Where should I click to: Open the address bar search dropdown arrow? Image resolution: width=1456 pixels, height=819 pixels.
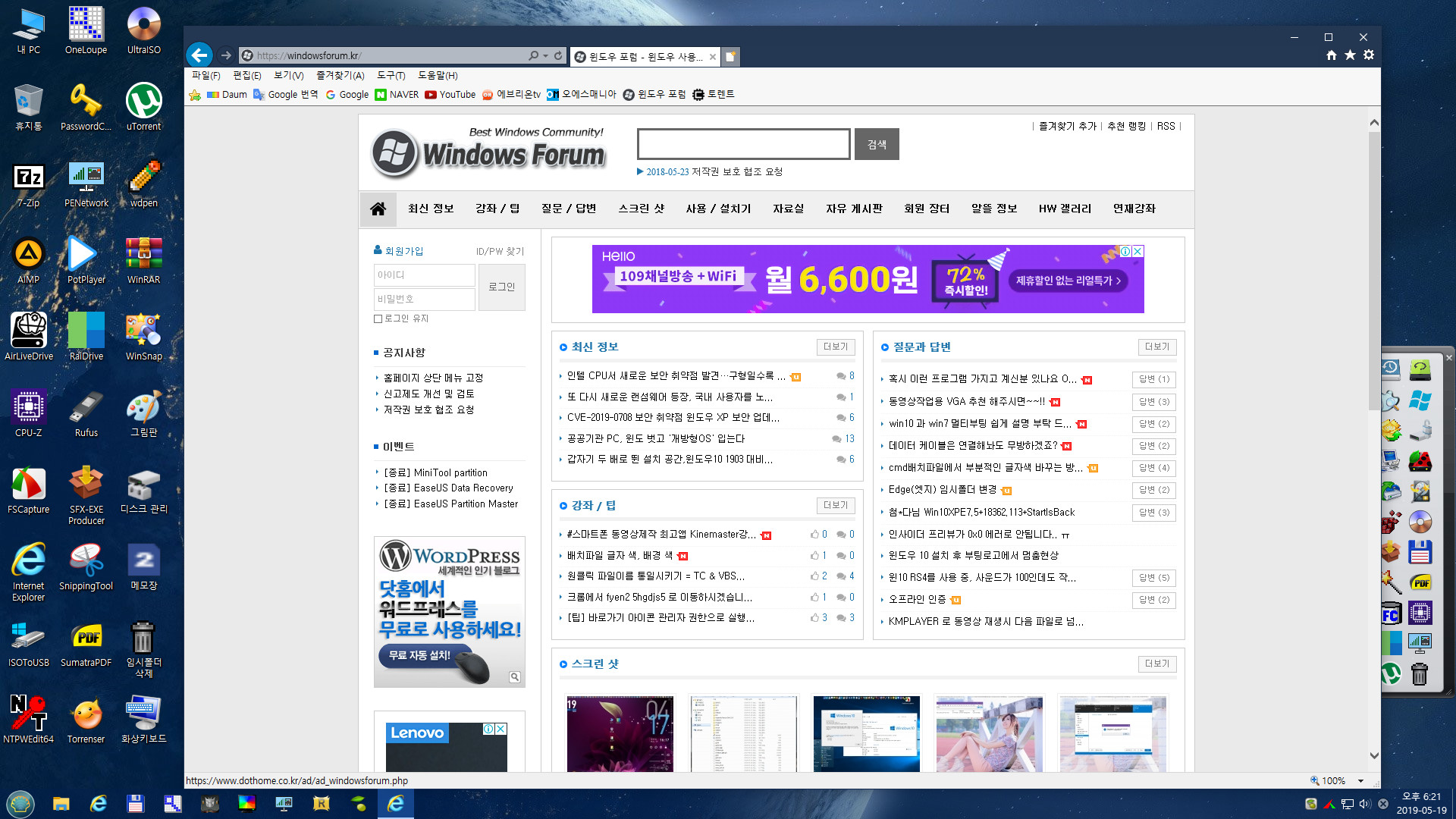tap(545, 55)
